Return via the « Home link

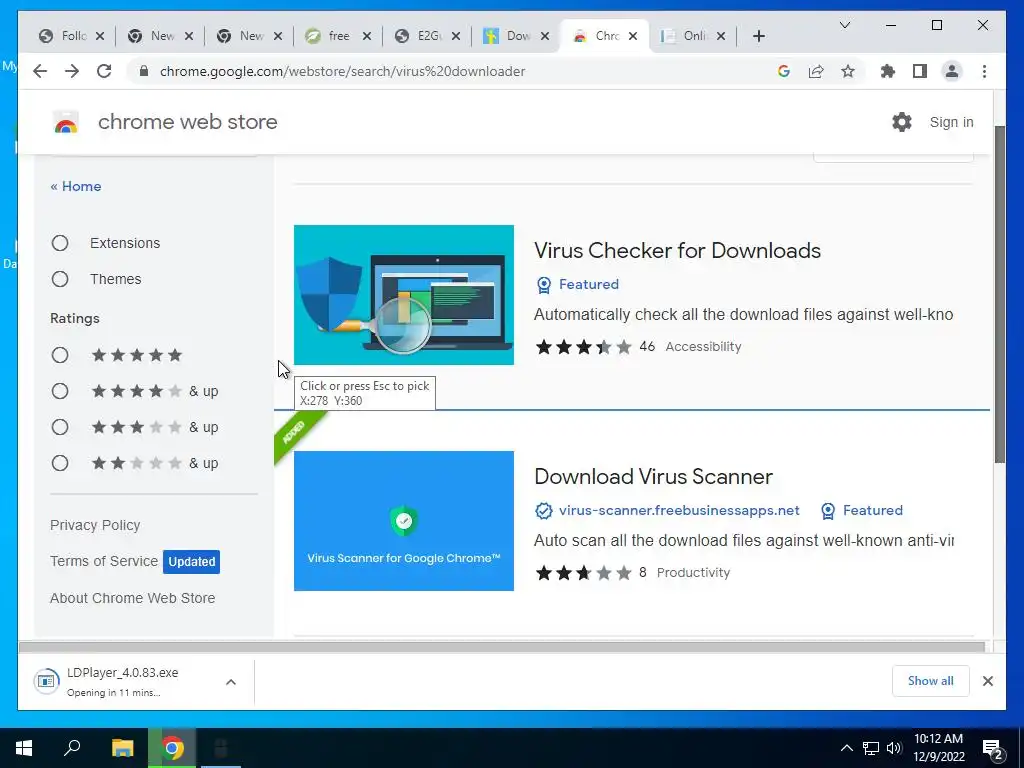coord(76,186)
